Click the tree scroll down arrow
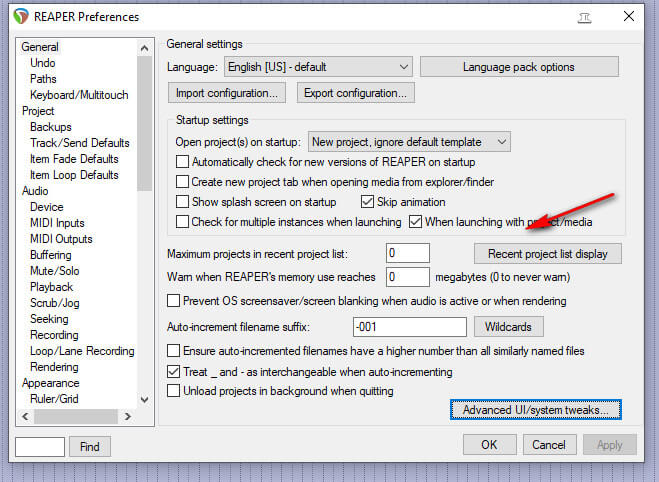This screenshot has height=482, width=659. [145, 399]
